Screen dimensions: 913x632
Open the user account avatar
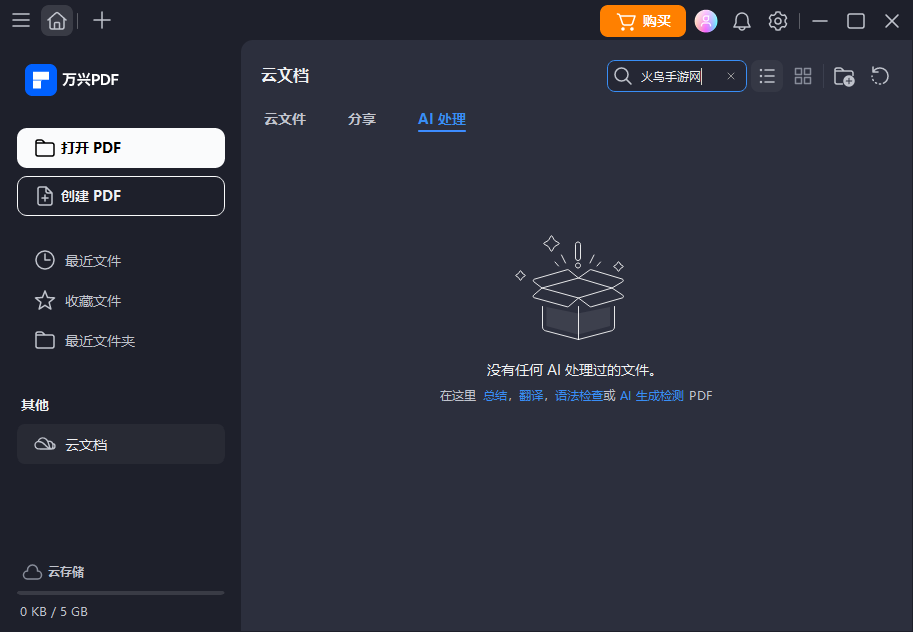click(x=706, y=21)
